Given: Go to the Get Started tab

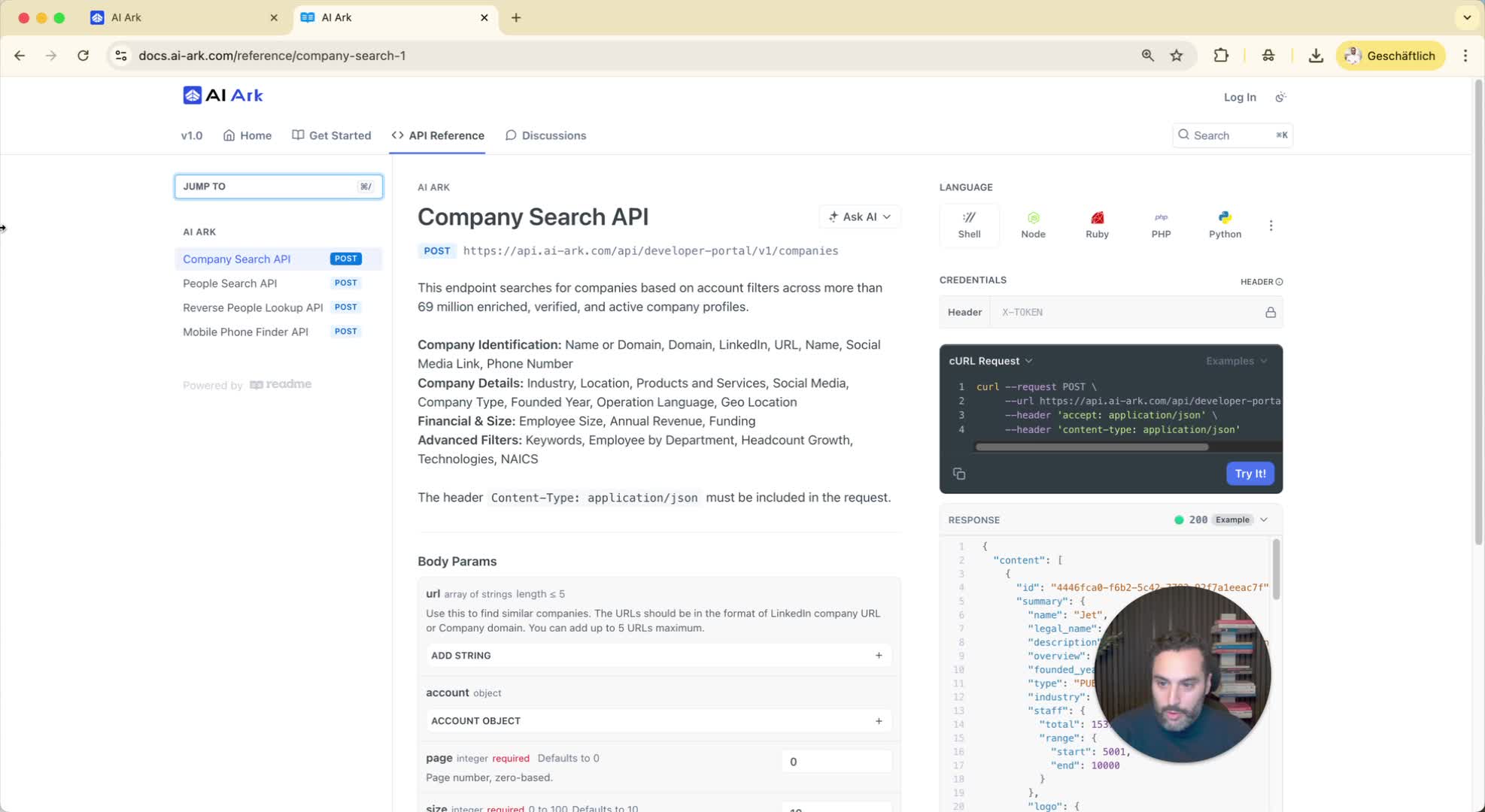Looking at the screenshot, I should [x=332, y=135].
